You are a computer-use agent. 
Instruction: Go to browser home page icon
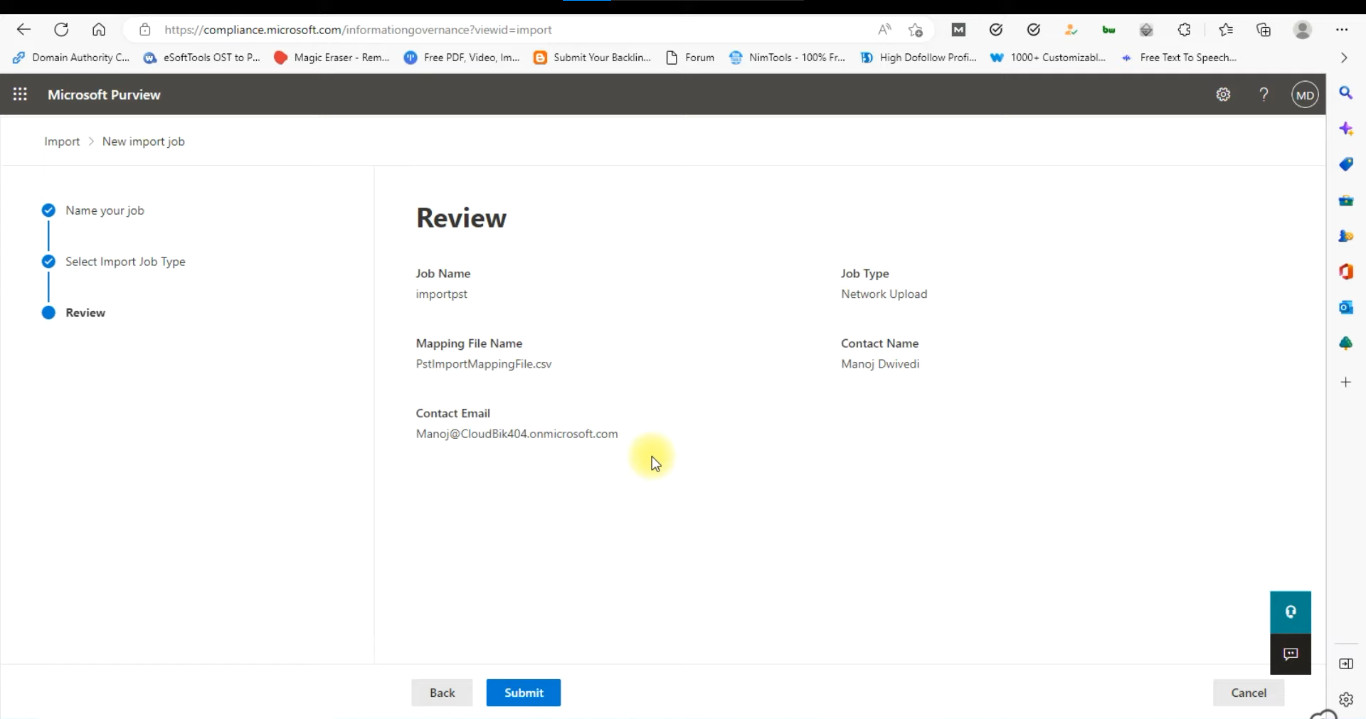click(x=98, y=30)
